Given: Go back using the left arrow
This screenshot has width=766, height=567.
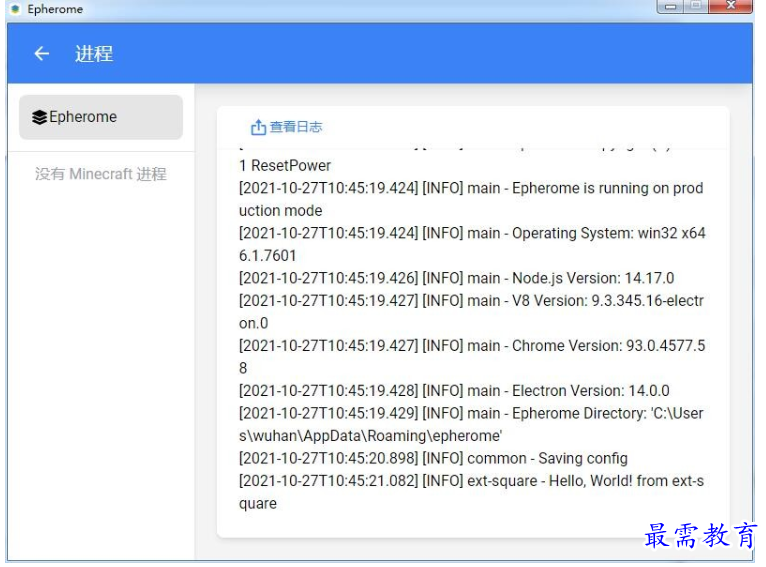Looking at the screenshot, I should 42,53.
